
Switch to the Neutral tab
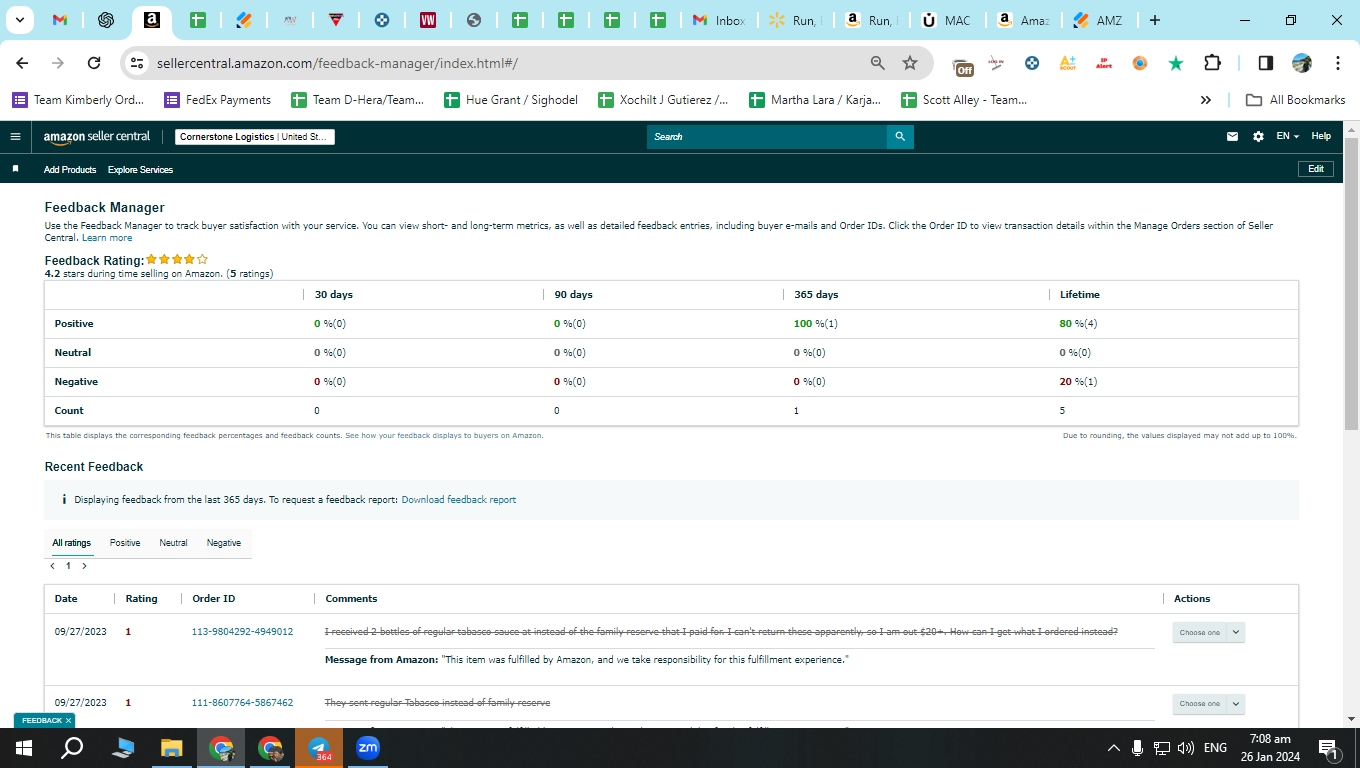point(173,543)
